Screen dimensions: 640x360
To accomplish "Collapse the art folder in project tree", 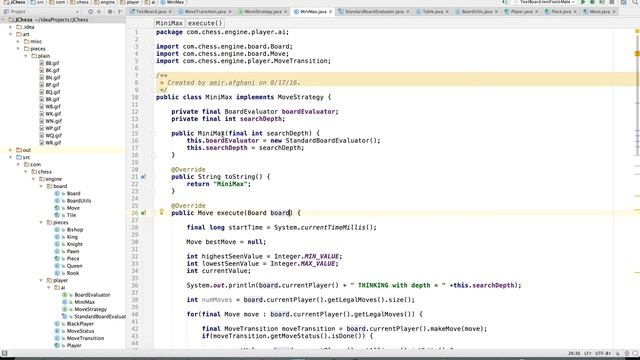I will click(11, 34).
